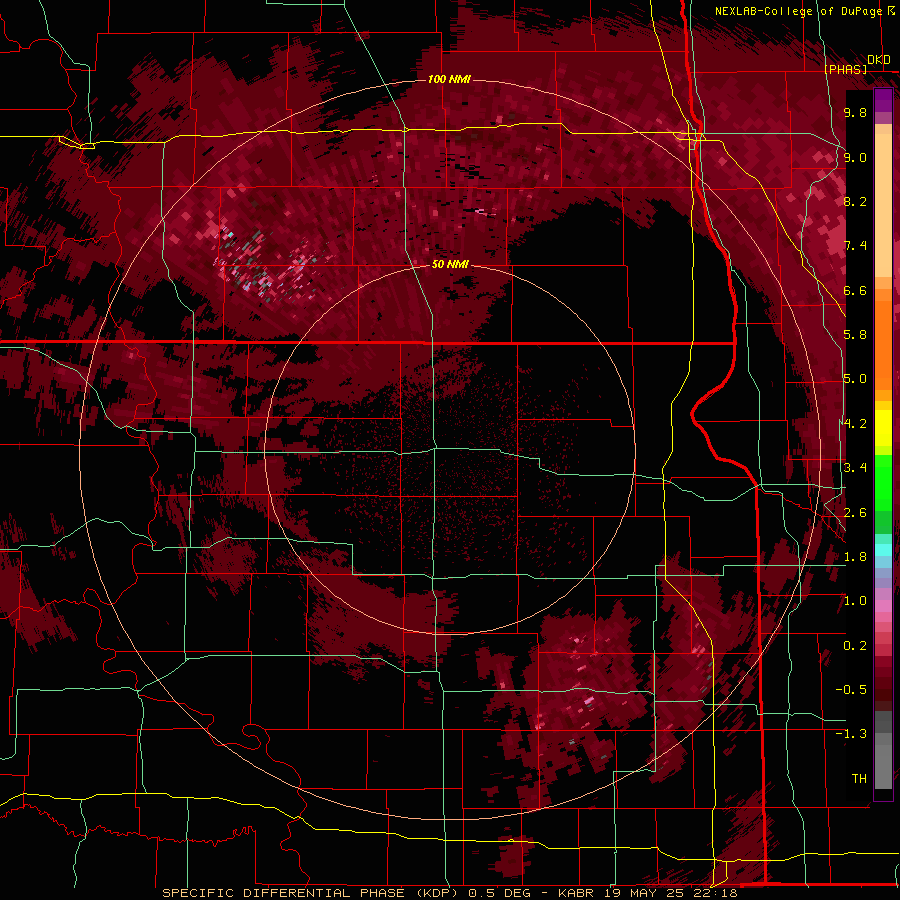Click the 5.0 scale value

855,379
